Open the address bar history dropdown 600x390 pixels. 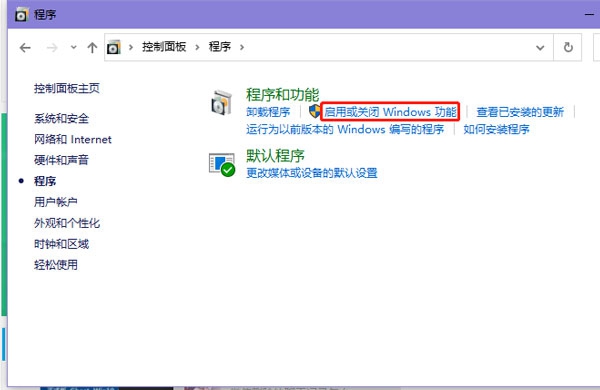[x=540, y=48]
